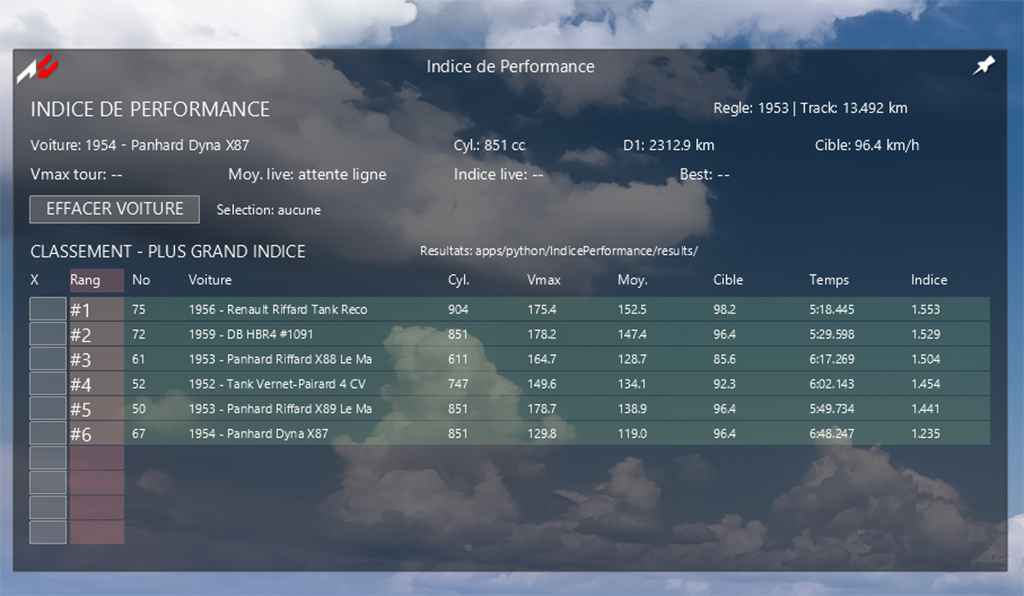
Task: Click 'Cible: 96.4 km/h' header value
Action: click(867, 145)
